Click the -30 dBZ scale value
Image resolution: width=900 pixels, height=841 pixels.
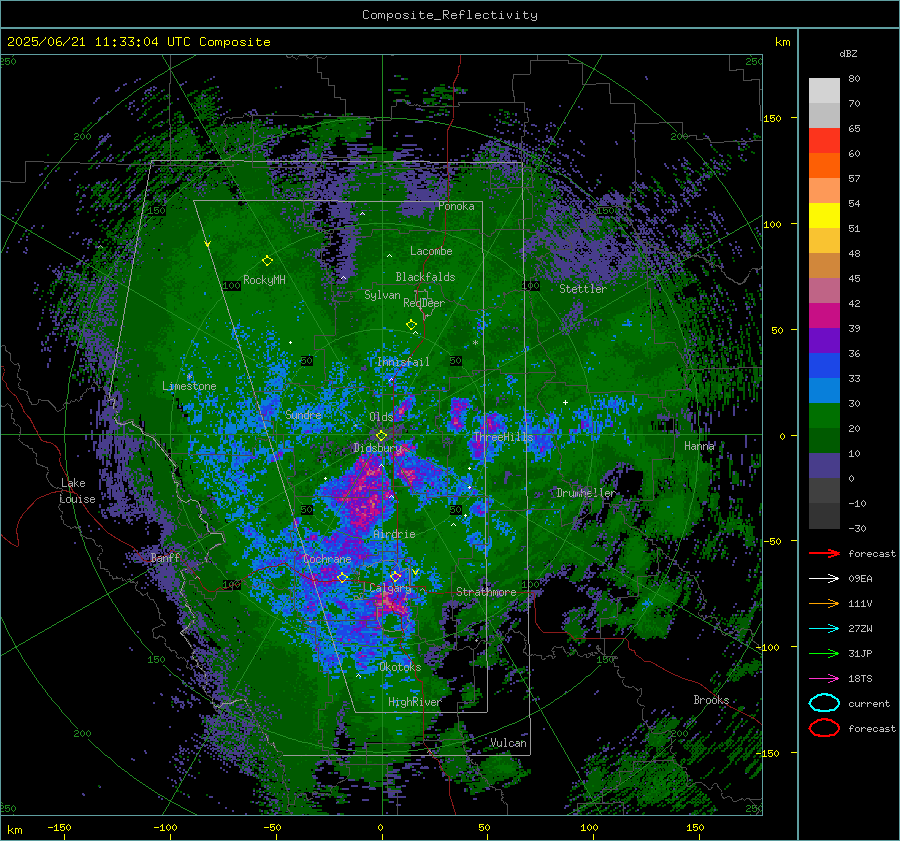tap(857, 528)
